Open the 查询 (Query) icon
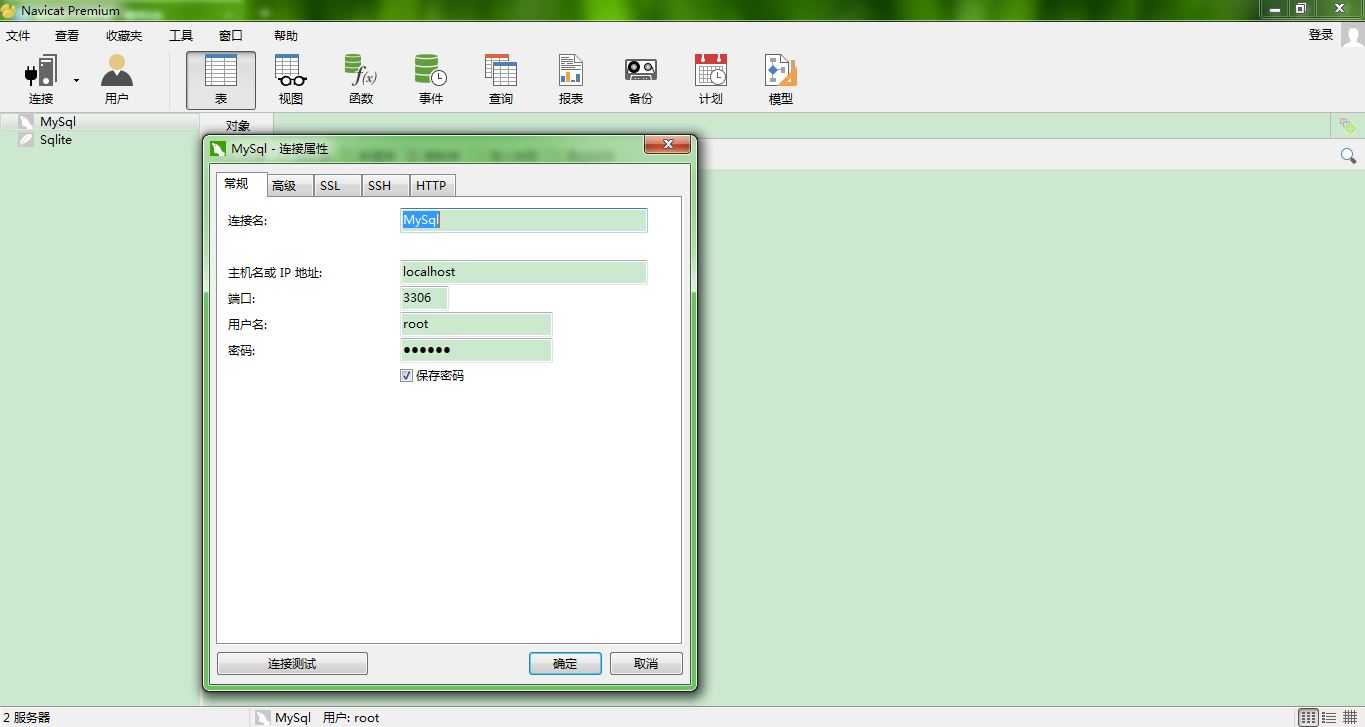The image size is (1365, 727). (501, 80)
